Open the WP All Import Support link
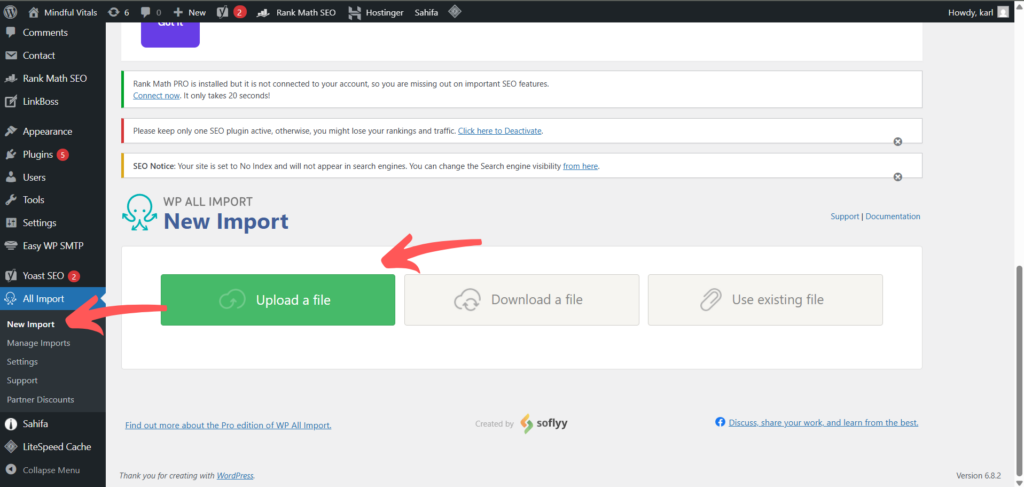Image resolution: width=1024 pixels, height=487 pixels. [844, 216]
